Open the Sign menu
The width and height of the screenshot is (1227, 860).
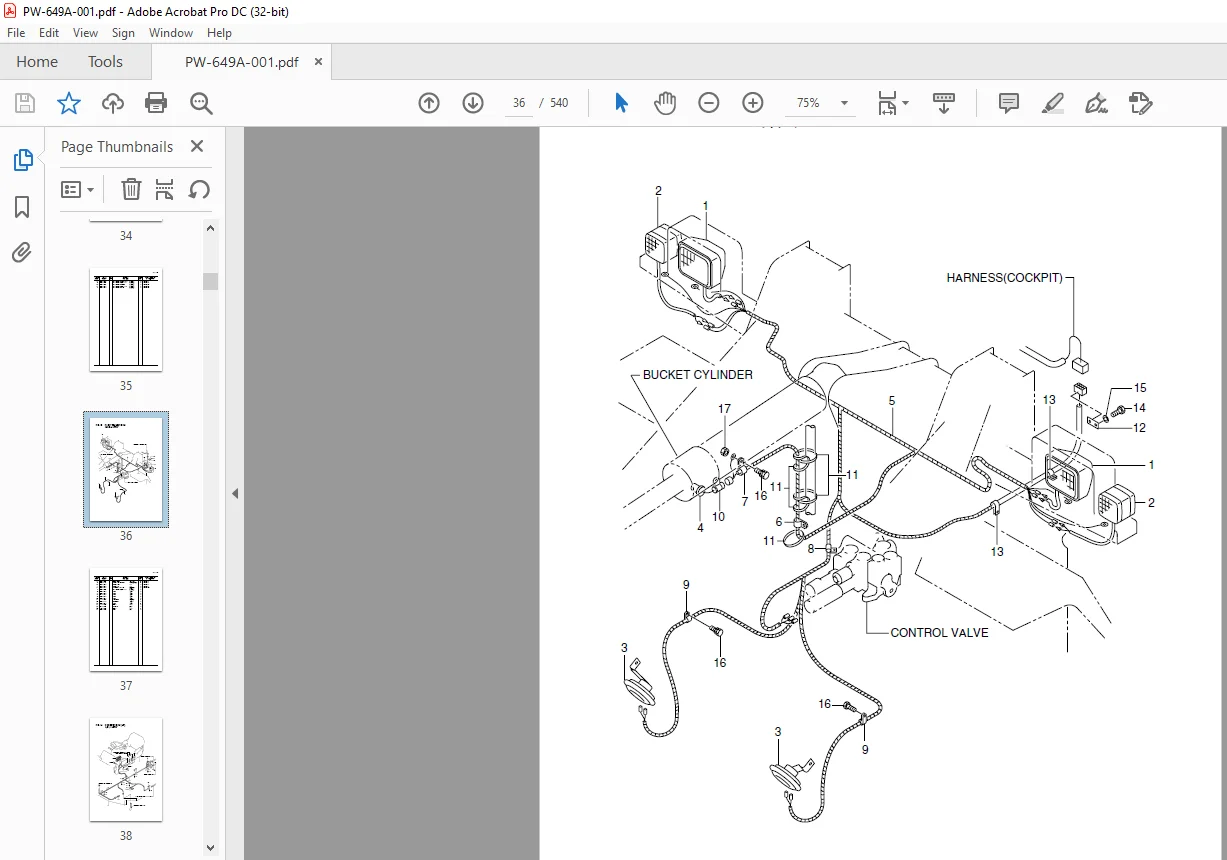pos(123,33)
